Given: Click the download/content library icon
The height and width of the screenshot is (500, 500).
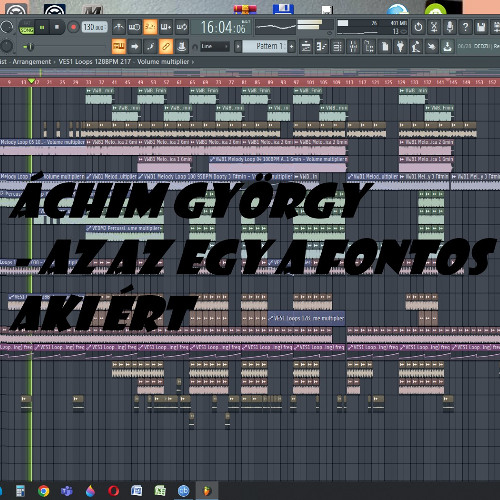Looking at the screenshot, I should coord(447,47).
